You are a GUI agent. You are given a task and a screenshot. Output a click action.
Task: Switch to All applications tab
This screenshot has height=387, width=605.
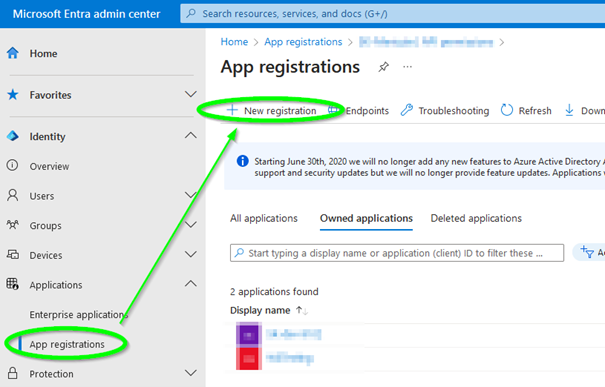[264, 218]
